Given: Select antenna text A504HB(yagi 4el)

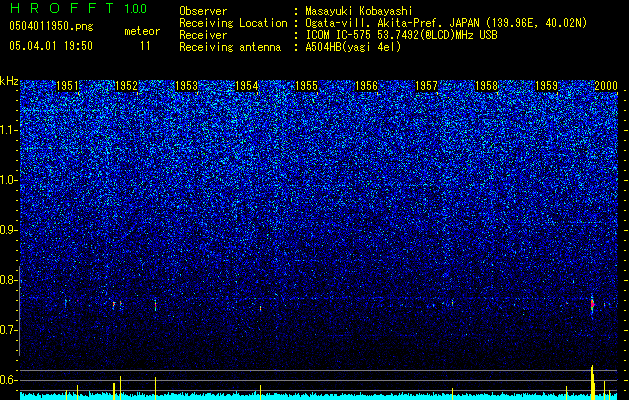Looking at the screenshot, I should tap(353, 47).
